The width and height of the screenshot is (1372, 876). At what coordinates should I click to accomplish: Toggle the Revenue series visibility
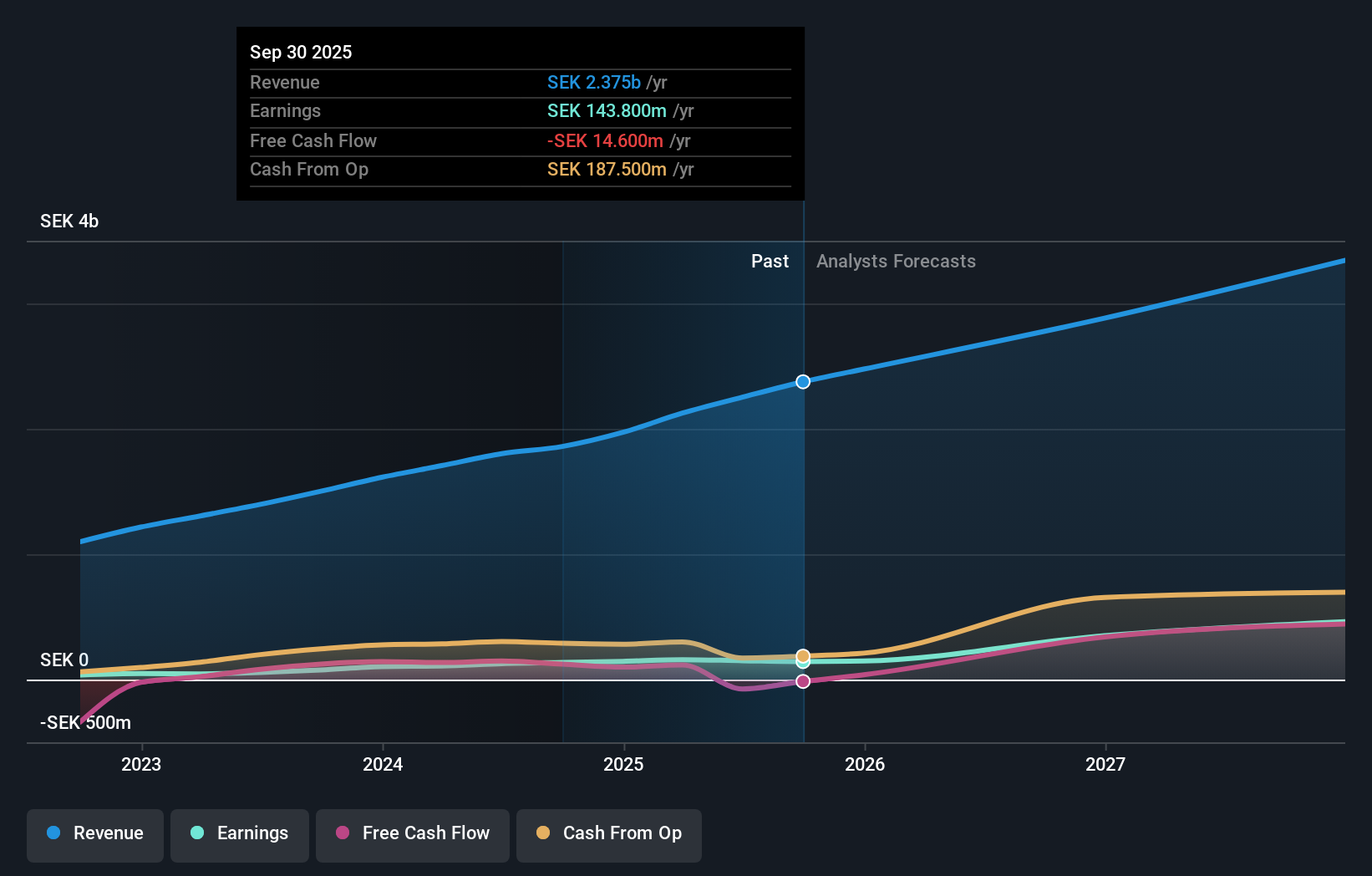pos(94,833)
